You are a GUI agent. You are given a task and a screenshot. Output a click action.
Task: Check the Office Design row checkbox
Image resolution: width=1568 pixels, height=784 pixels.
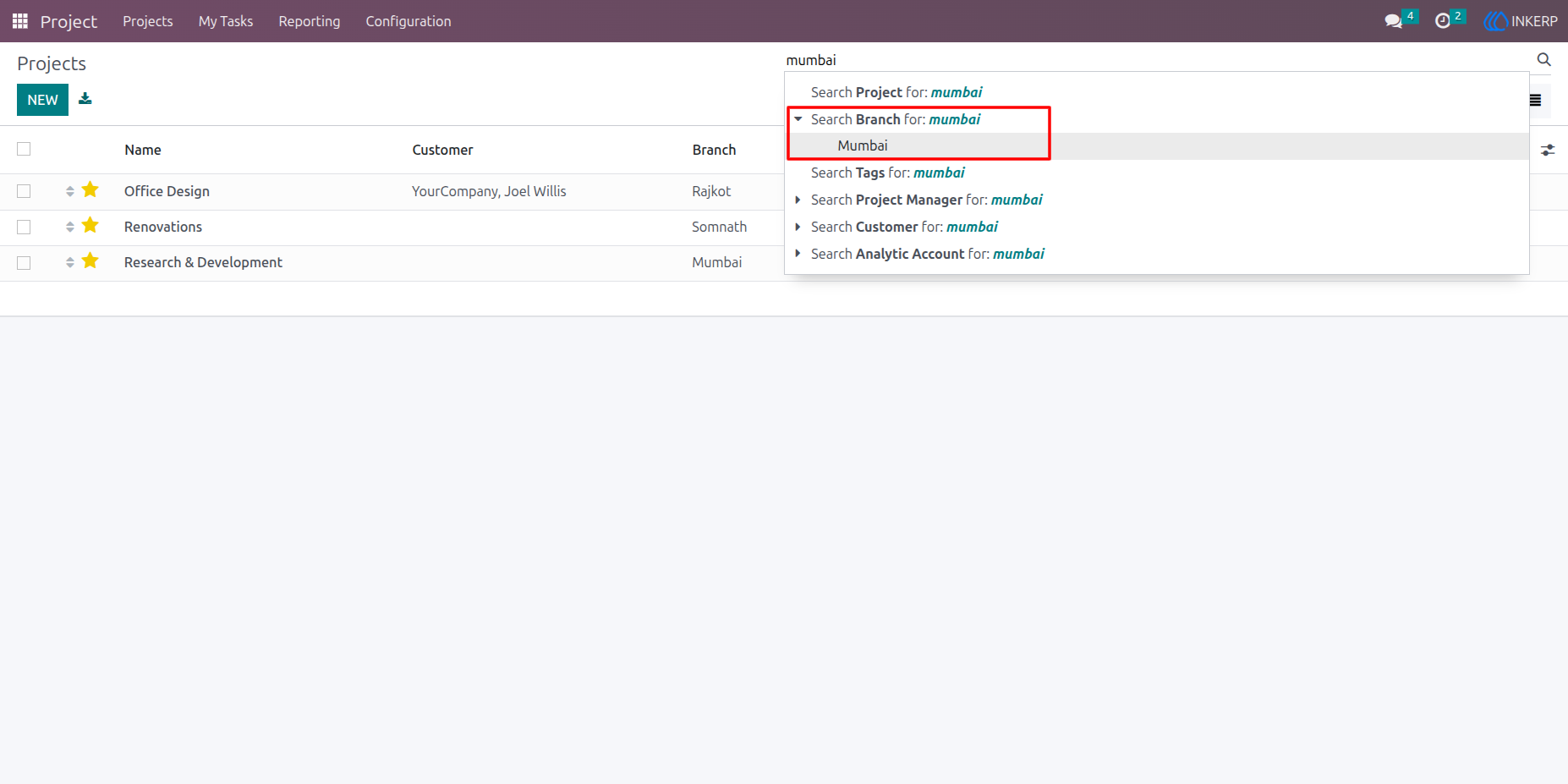click(24, 191)
